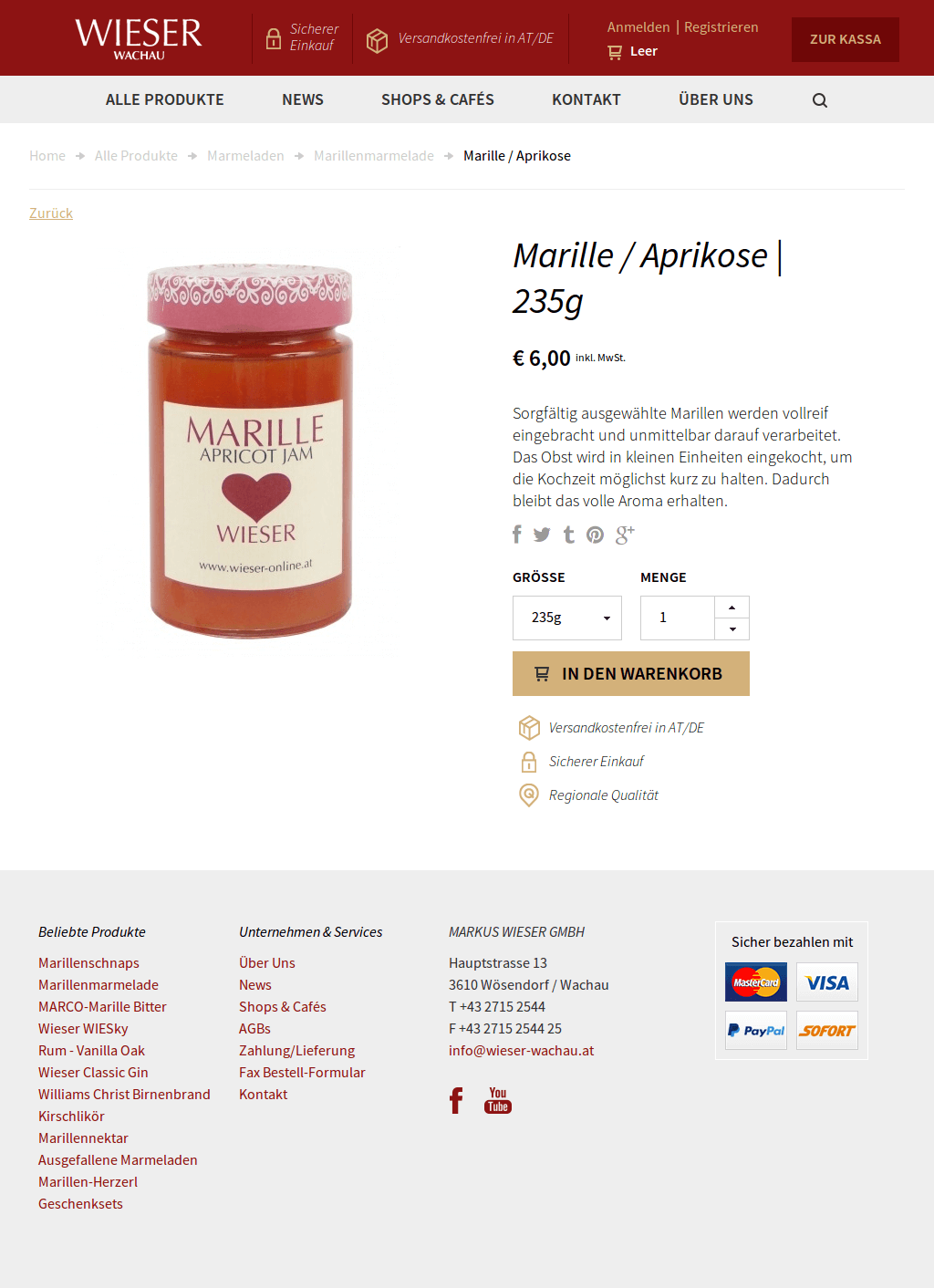Open the footer YouTube icon
The image size is (934, 1288).
(x=498, y=1100)
